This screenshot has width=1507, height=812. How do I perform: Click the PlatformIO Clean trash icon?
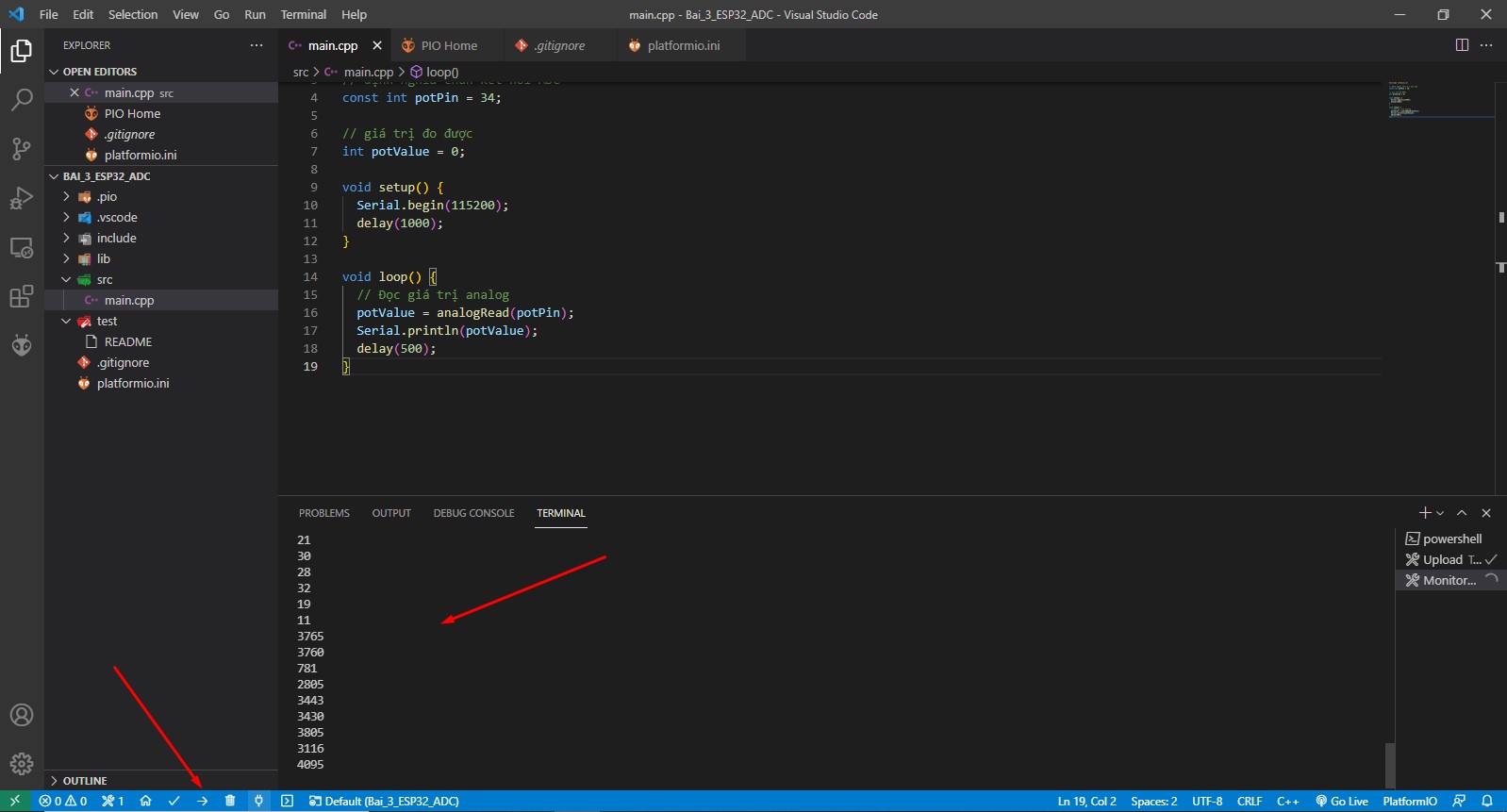(230, 801)
